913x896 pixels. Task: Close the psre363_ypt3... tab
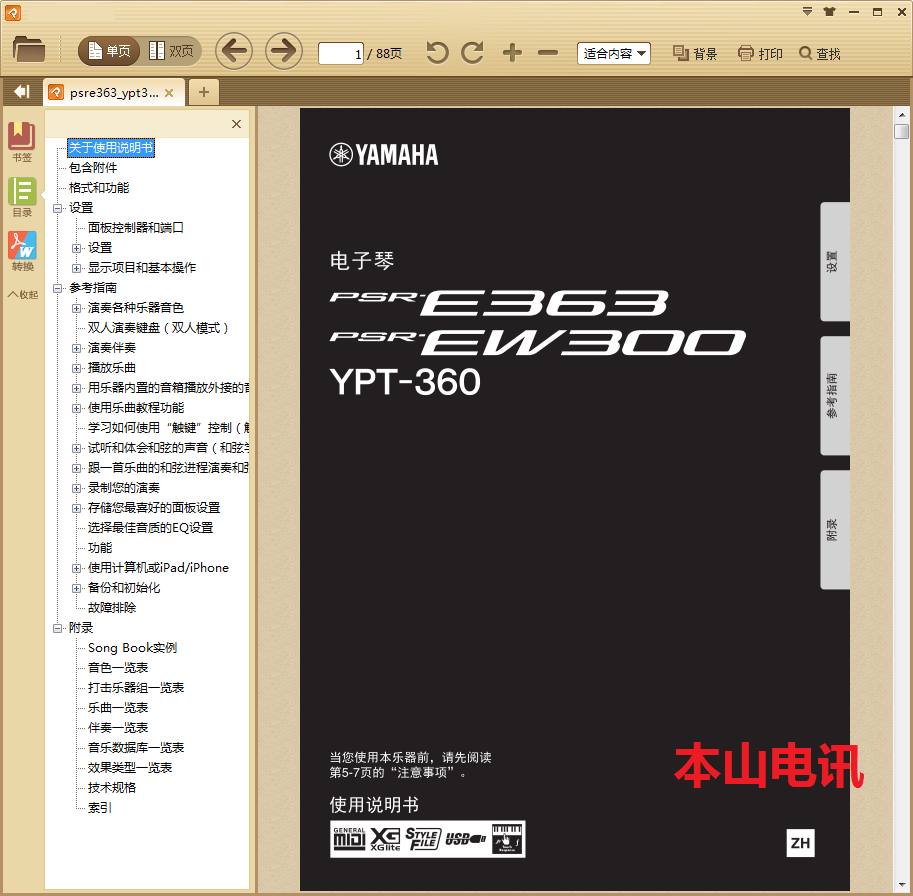[169, 93]
